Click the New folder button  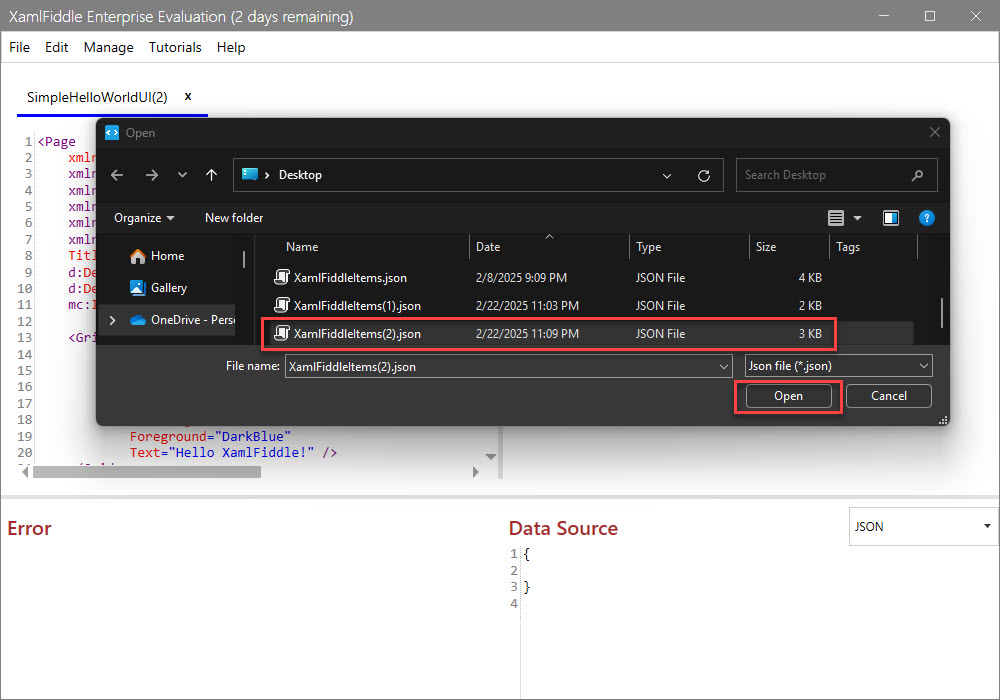[x=234, y=218]
